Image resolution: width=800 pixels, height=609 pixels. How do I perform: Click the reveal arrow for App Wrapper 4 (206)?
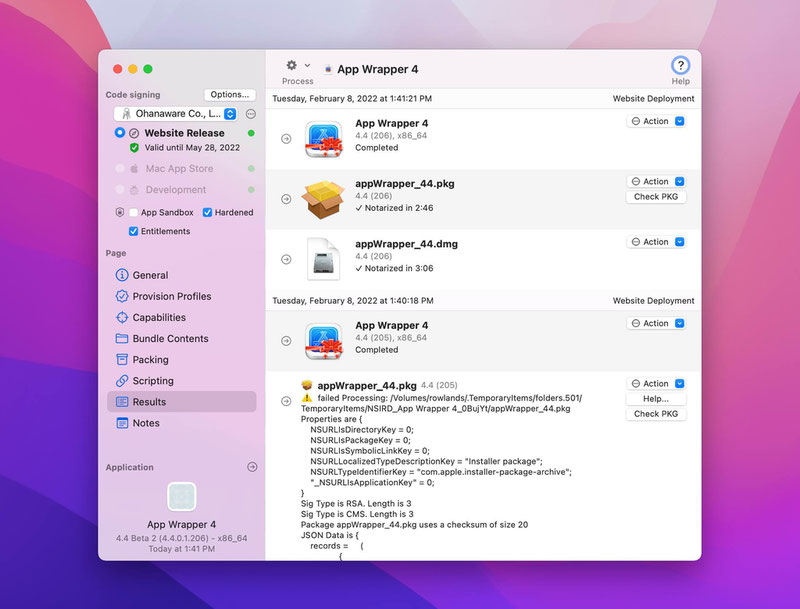[x=286, y=139]
